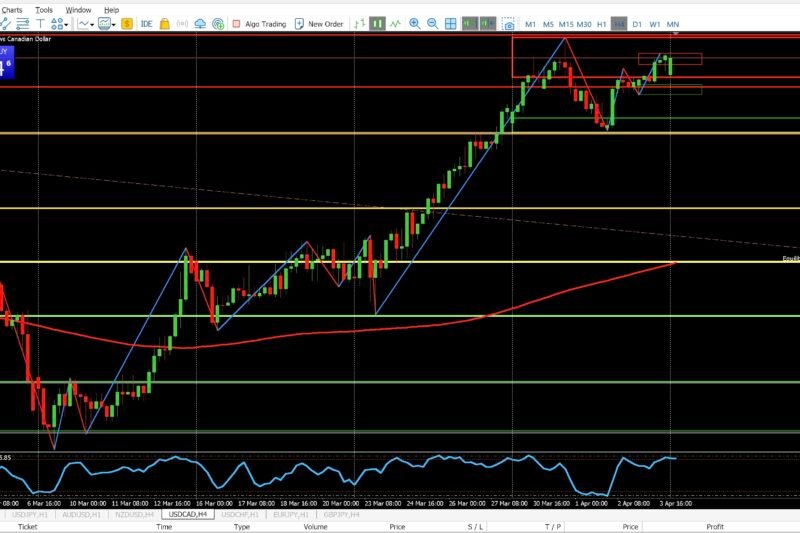Open the Market shopping bag icon

(164, 23)
